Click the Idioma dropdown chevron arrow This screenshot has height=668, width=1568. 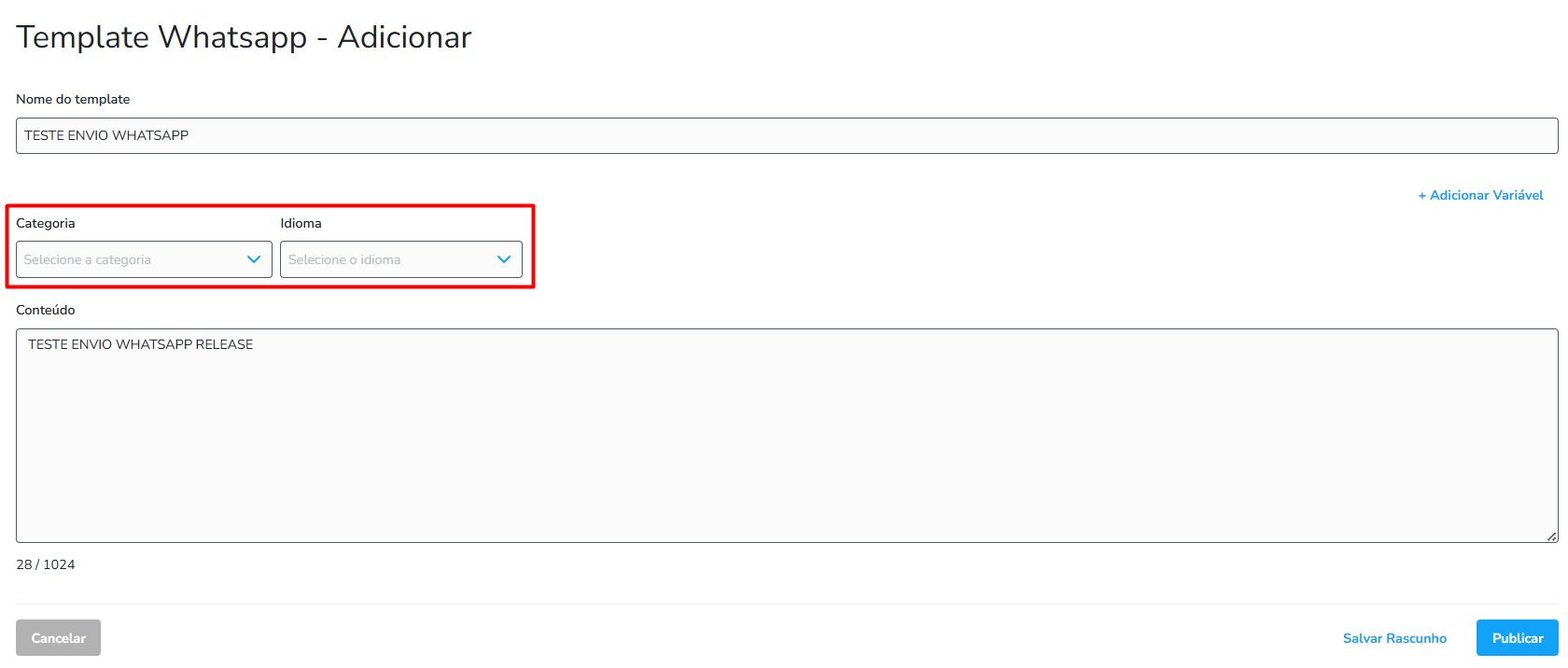[504, 259]
